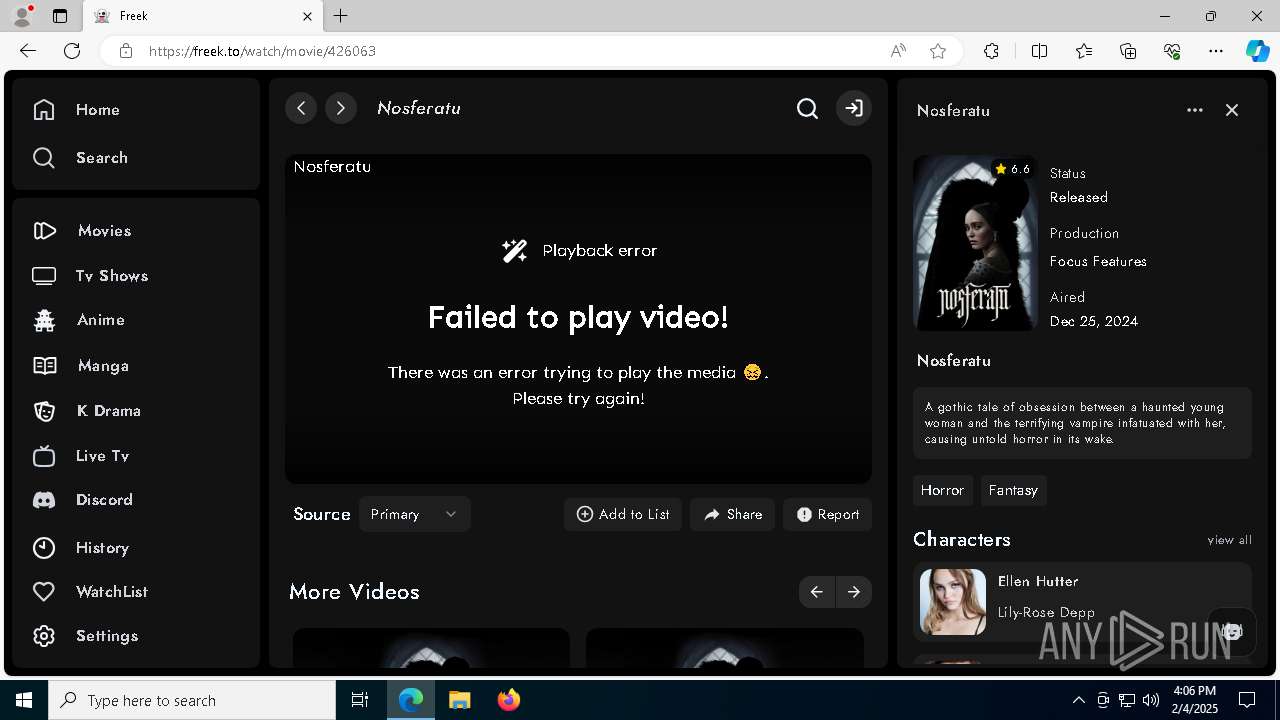Screen dimensions: 1280x720
Task: Click the magnifier search icon above the player
Action: pos(807,108)
